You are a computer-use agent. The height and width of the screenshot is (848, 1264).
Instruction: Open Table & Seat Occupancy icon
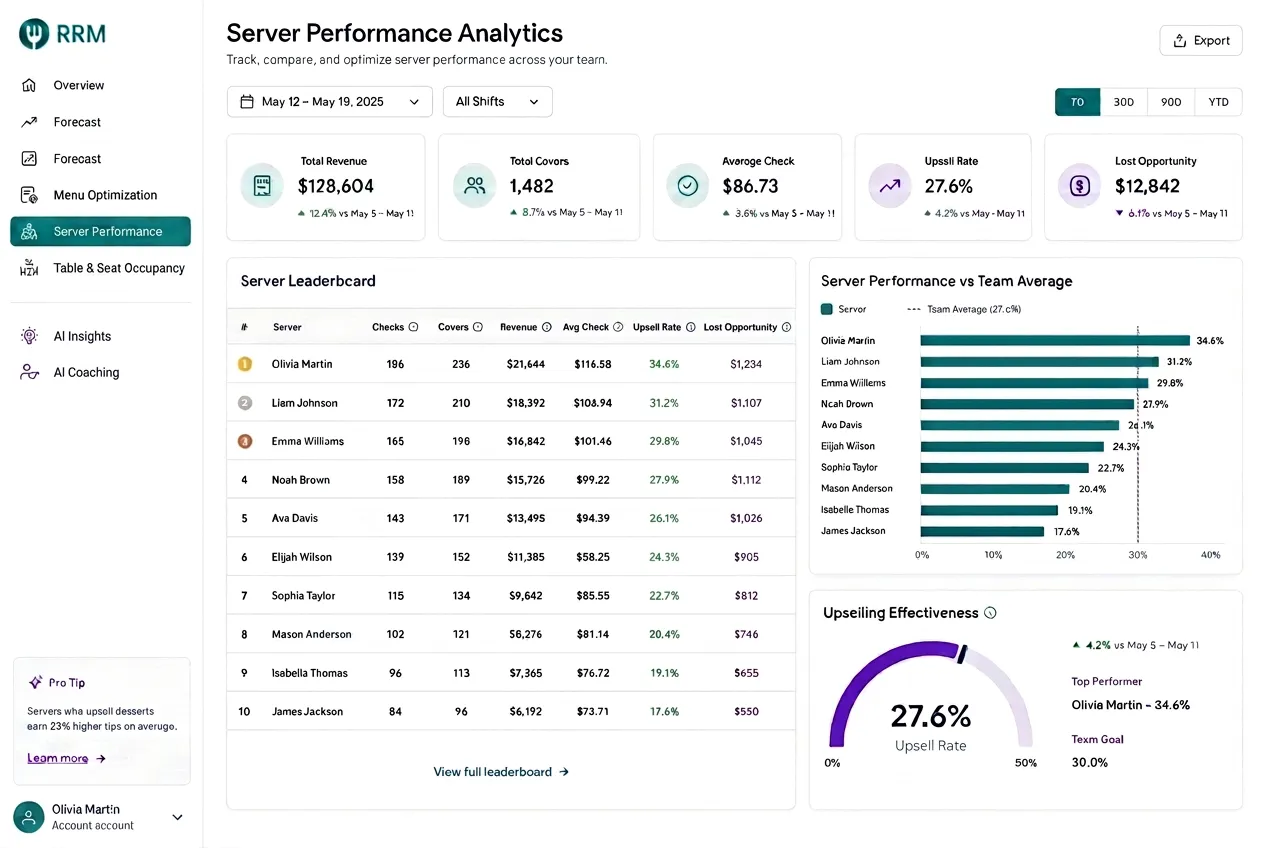[29, 268]
